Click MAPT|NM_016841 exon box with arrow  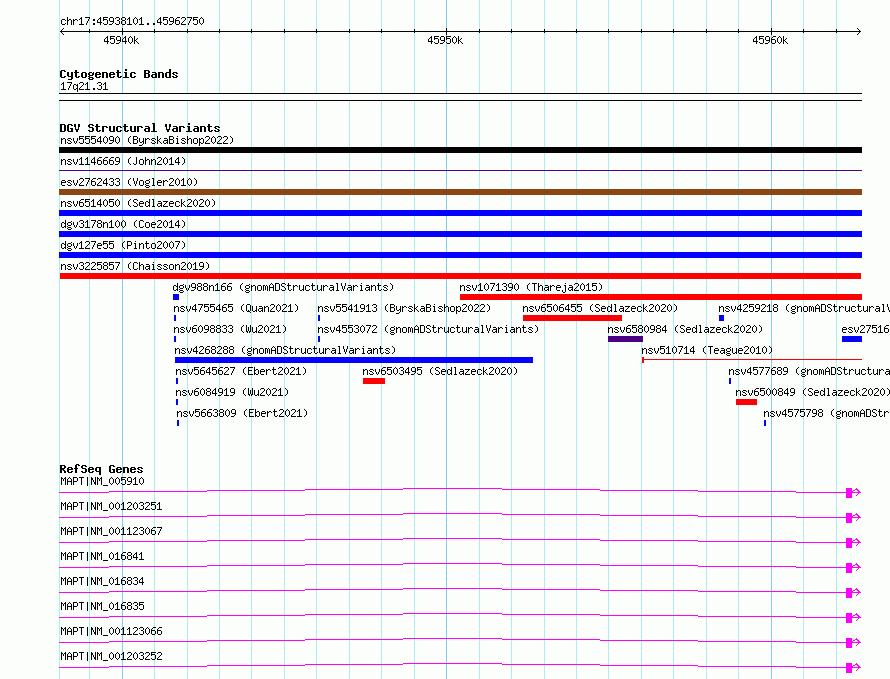853,568
